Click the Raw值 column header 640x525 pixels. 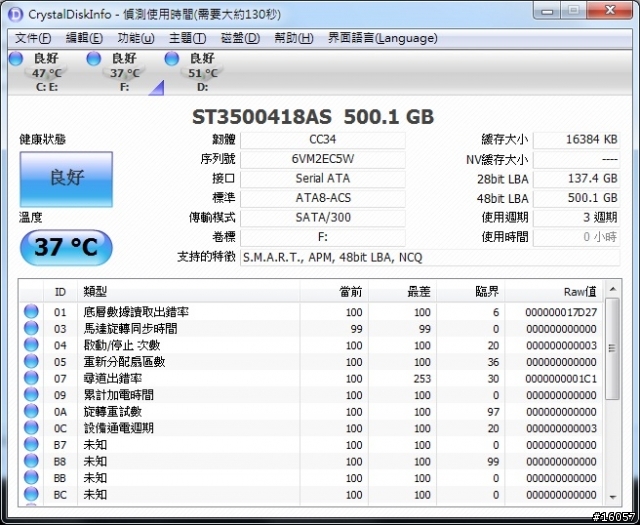click(x=553, y=291)
